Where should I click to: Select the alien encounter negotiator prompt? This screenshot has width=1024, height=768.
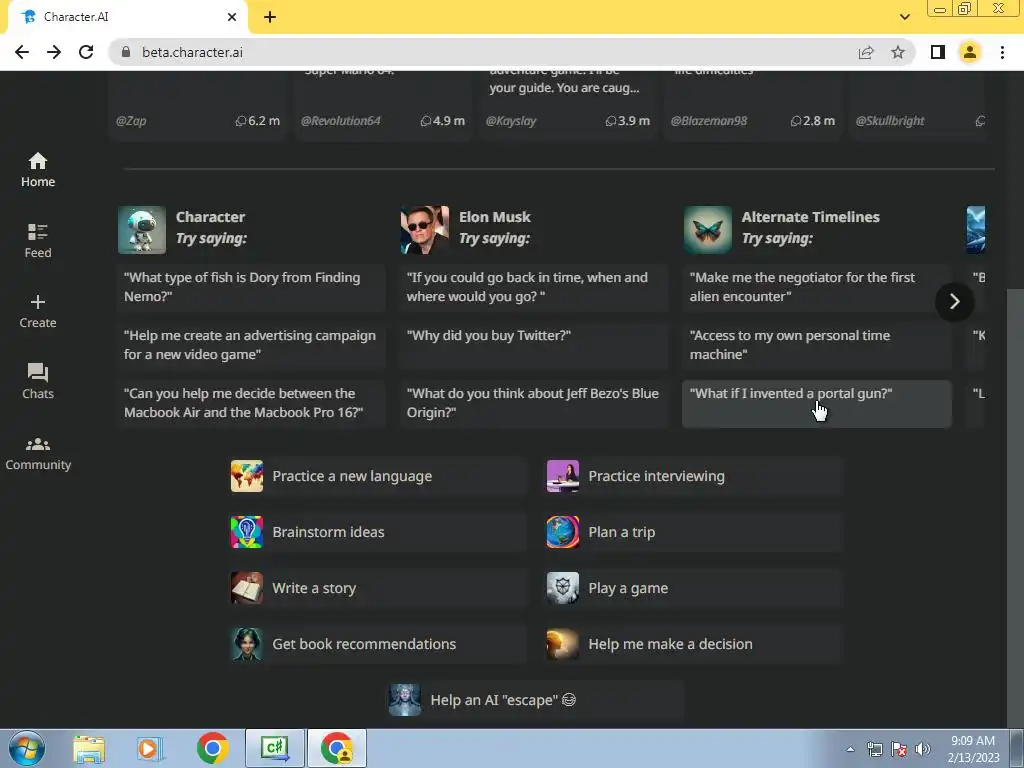coord(817,287)
